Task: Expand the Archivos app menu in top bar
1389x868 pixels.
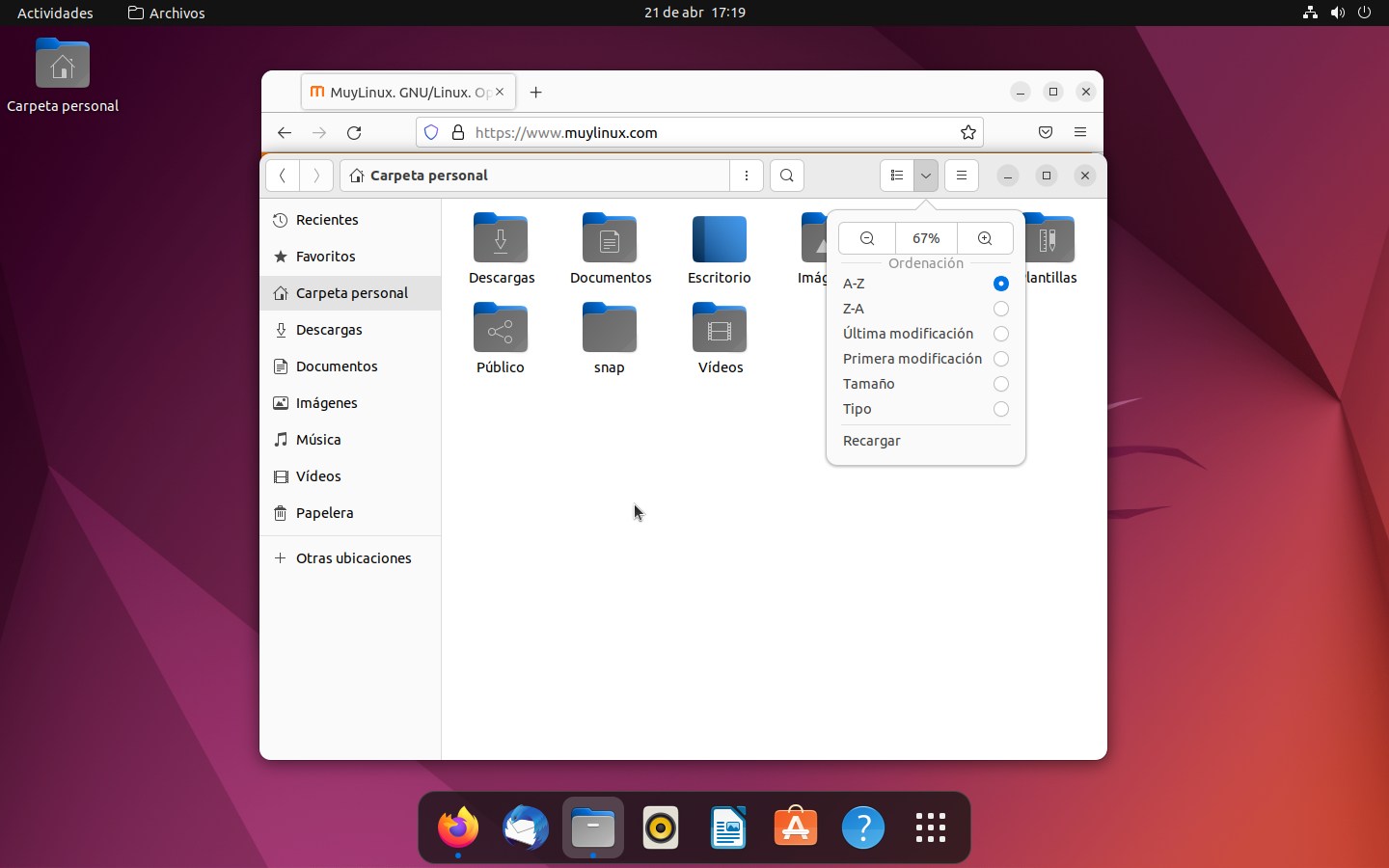Action: click(167, 14)
